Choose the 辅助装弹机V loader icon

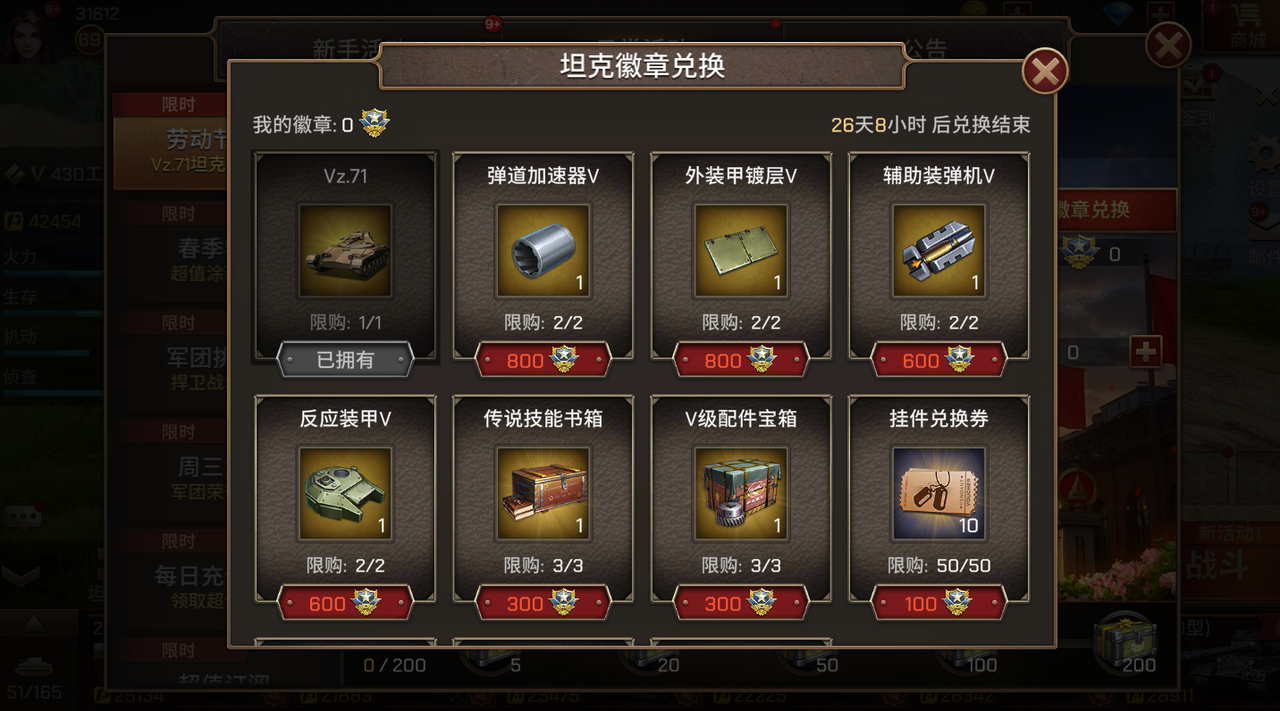tap(939, 250)
